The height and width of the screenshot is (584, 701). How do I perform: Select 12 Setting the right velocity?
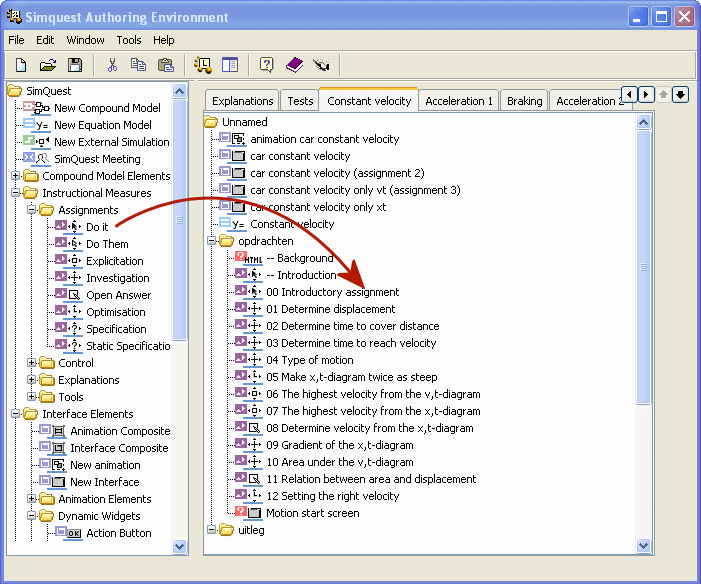click(x=333, y=496)
